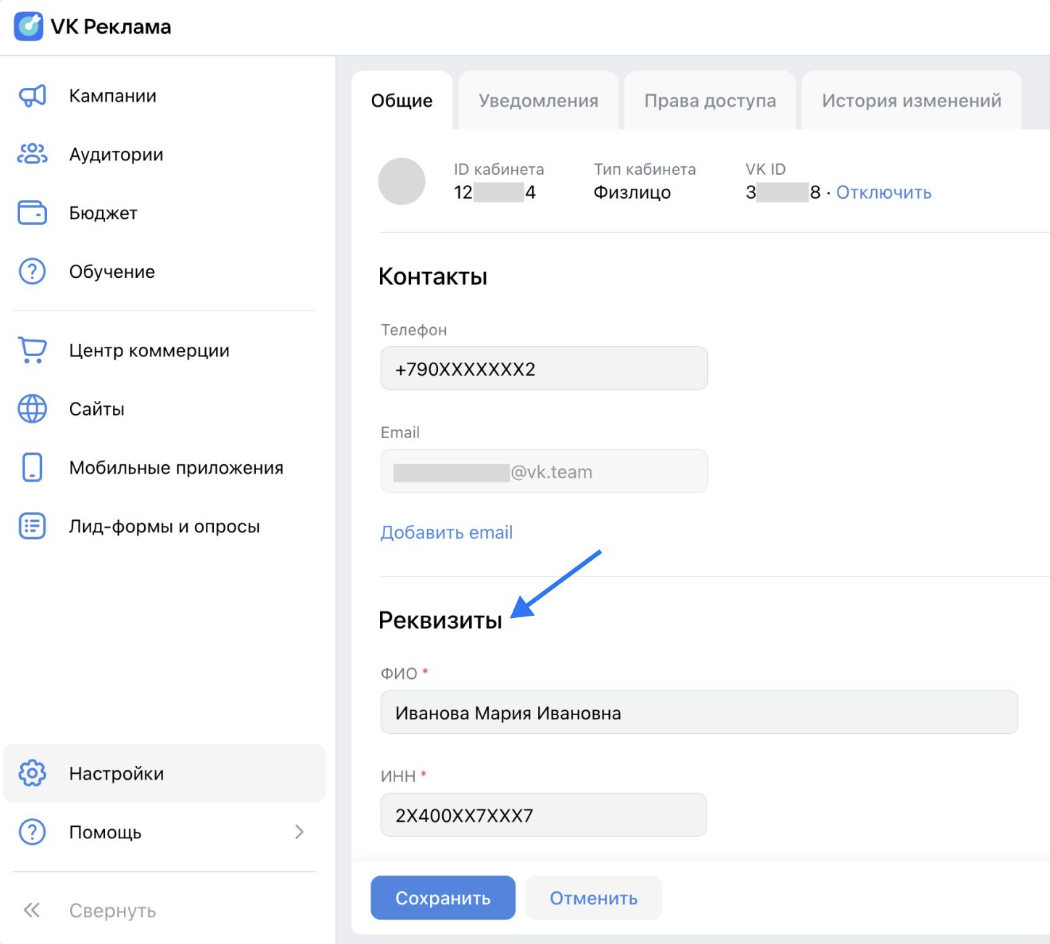Select the Настройки gear icon
Screen dimensions: 1050x944
(31, 772)
